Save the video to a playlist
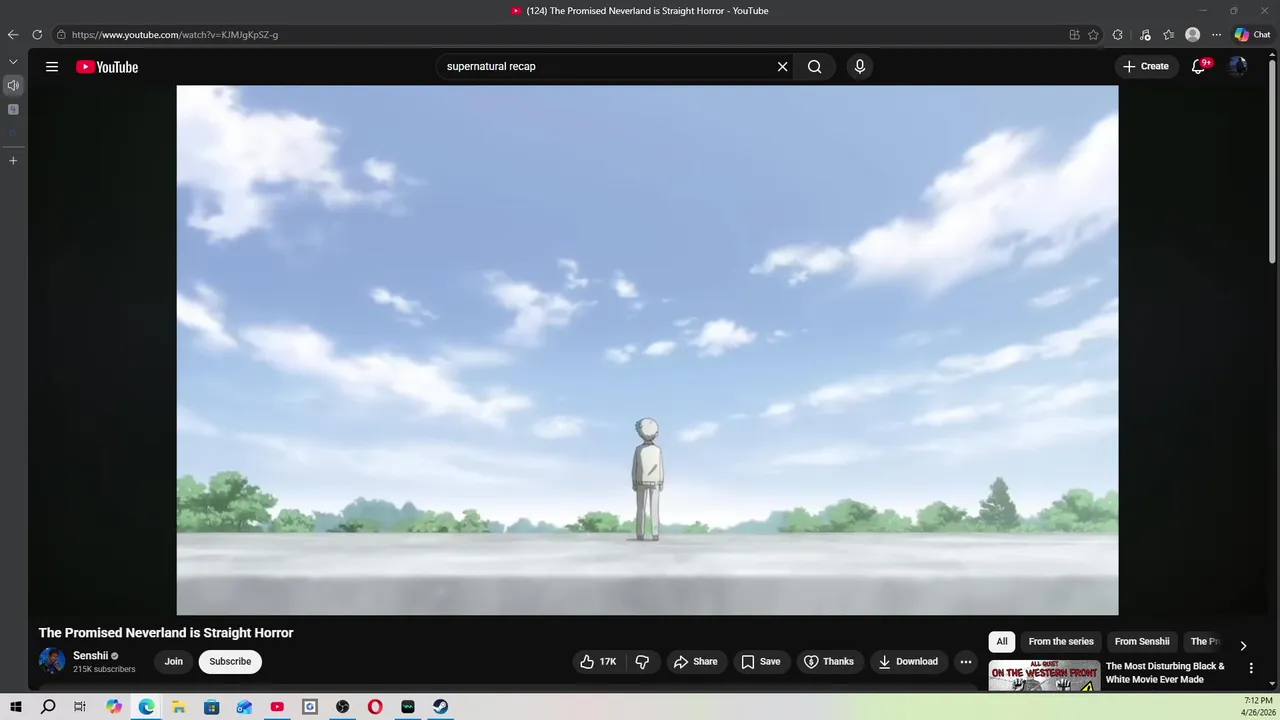This screenshot has height=720, width=1280. (760, 662)
